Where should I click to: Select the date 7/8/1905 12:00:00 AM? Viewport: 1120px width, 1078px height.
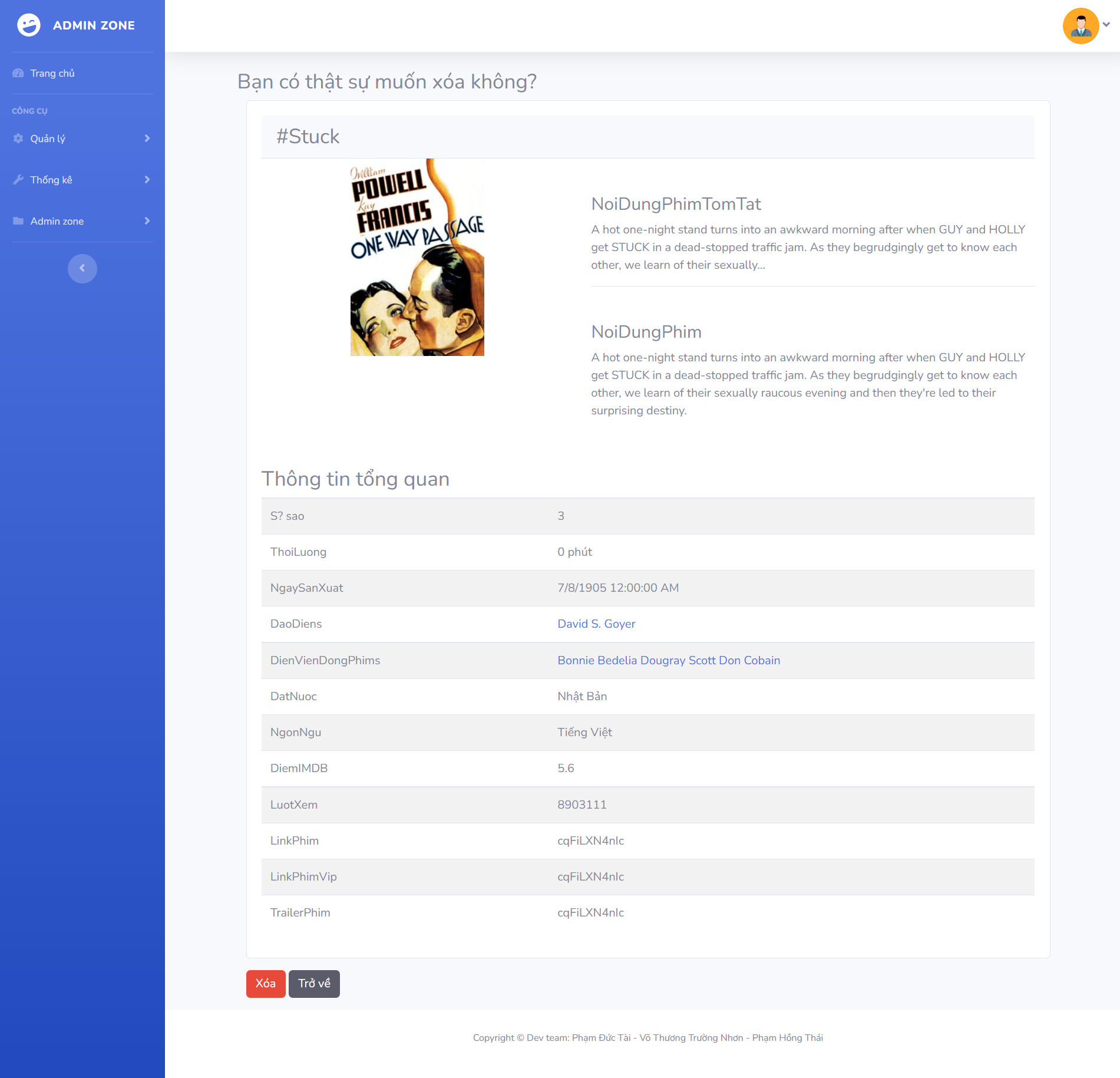[618, 588]
